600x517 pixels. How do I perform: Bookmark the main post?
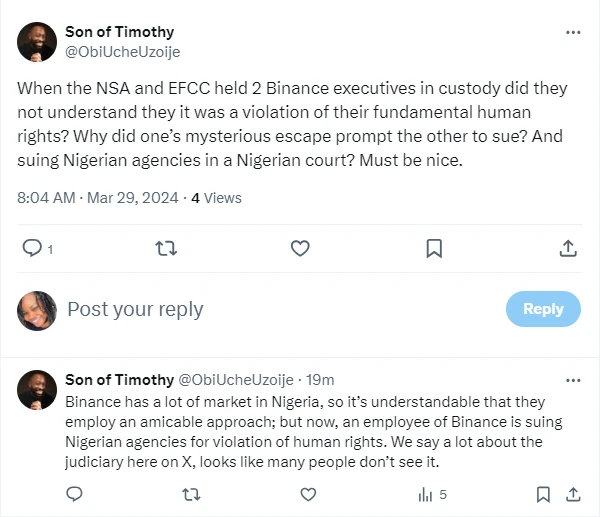pyautogui.click(x=434, y=248)
